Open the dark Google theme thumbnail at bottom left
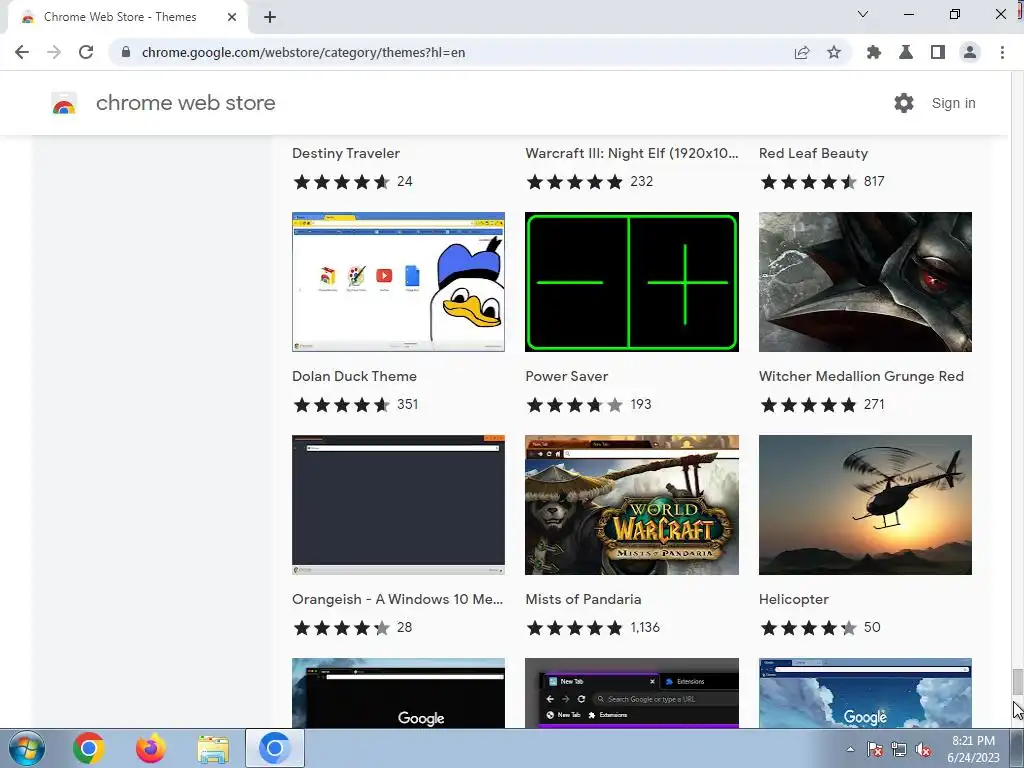 (x=398, y=693)
